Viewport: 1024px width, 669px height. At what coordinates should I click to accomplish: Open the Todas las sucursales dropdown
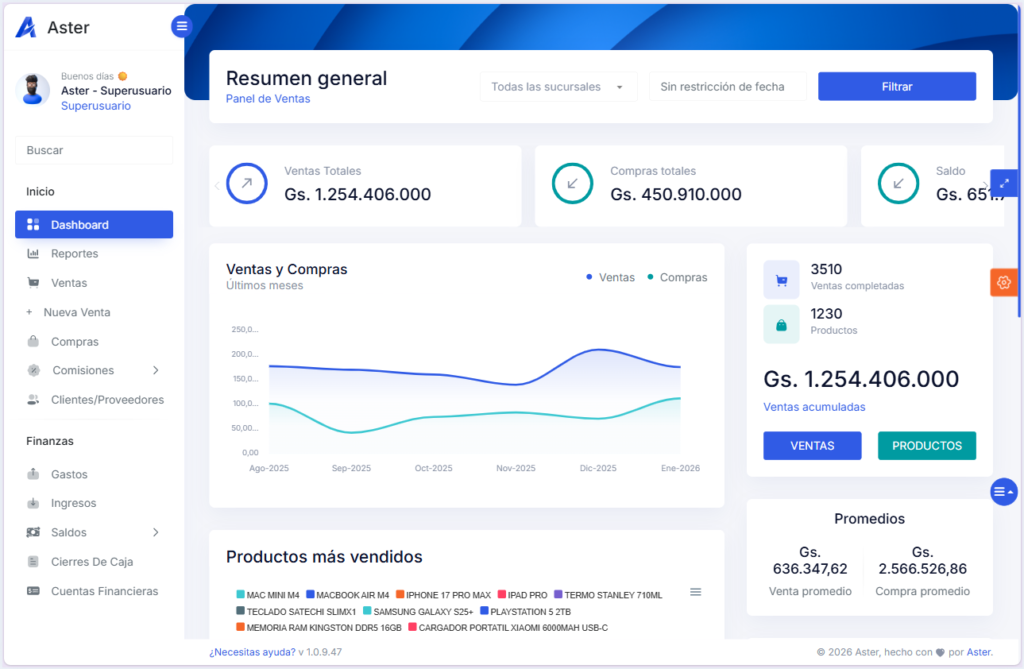point(558,87)
